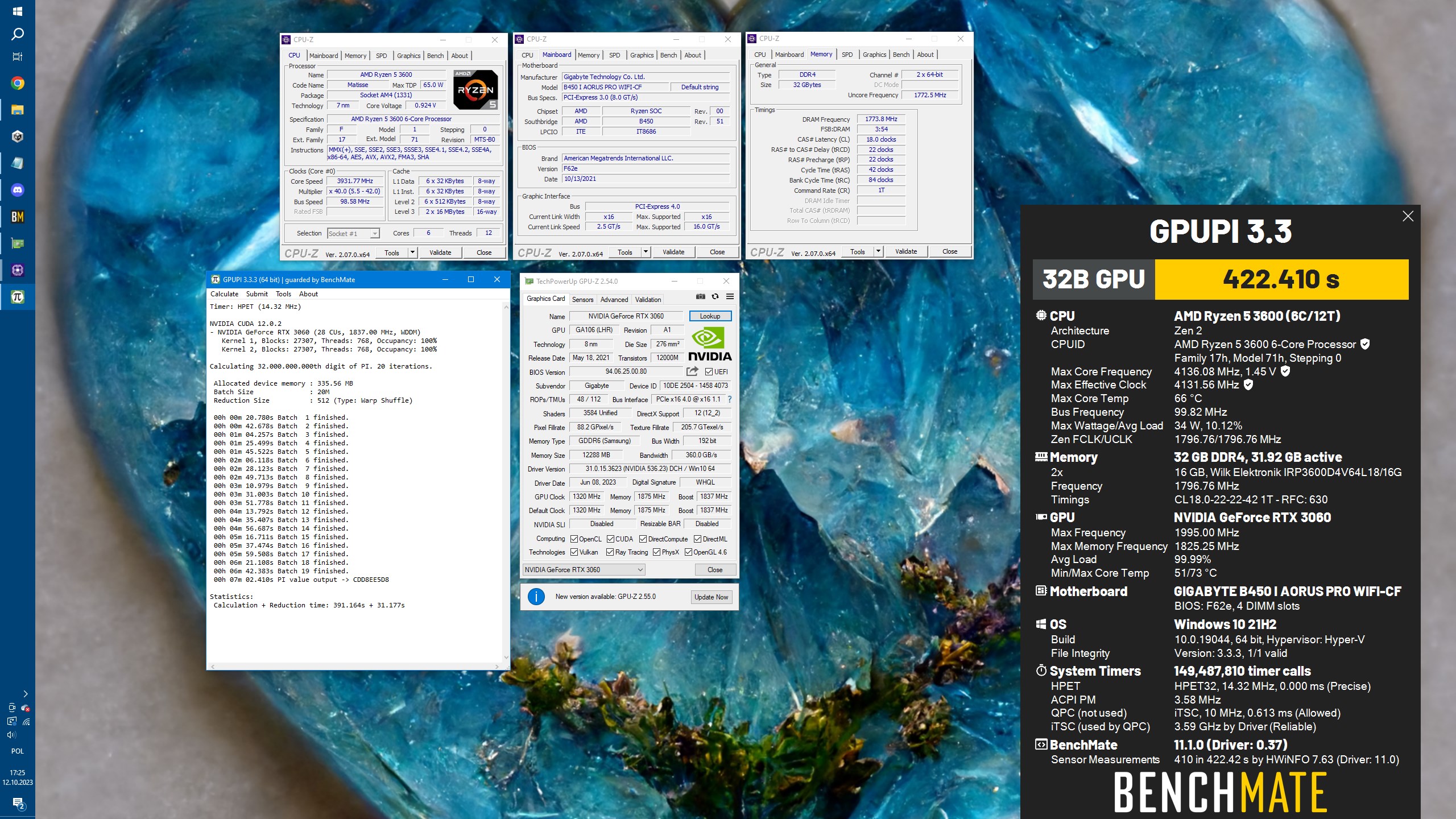
Task: Open BenchMate from the taskbar BM icon
Action: (18, 217)
